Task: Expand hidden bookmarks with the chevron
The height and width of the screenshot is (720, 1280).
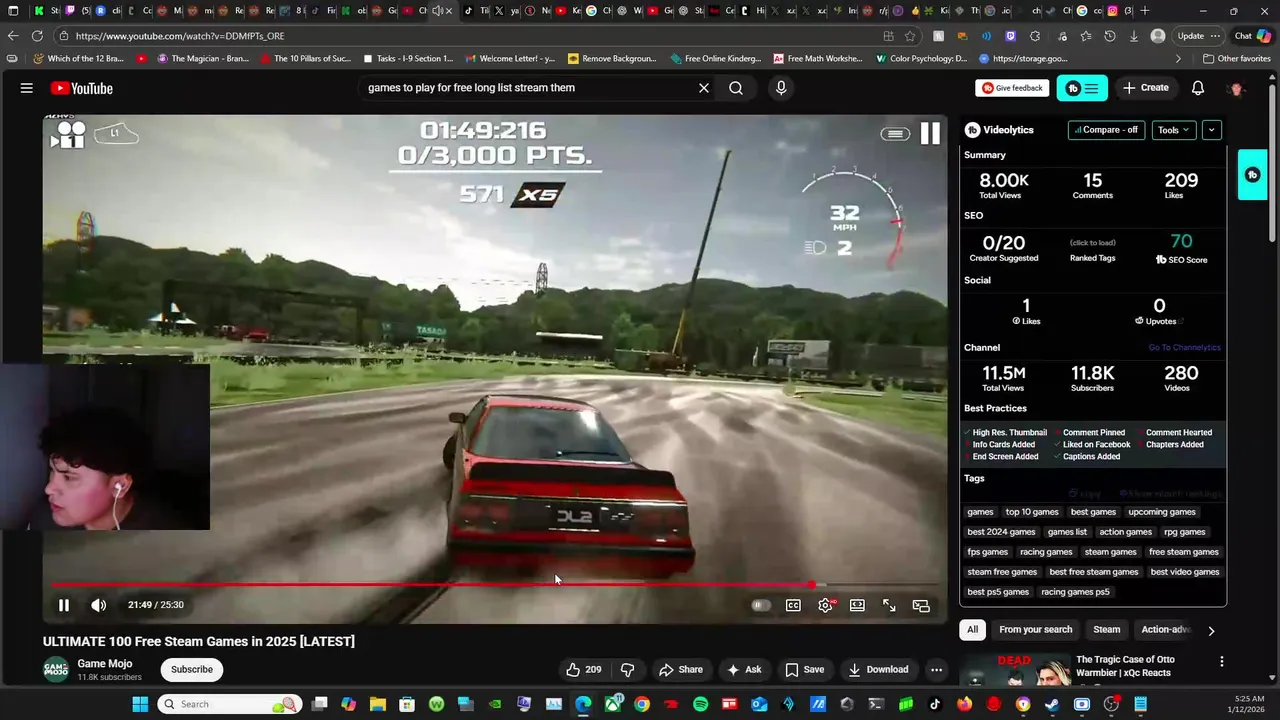Action: click(x=1178, y=59)
